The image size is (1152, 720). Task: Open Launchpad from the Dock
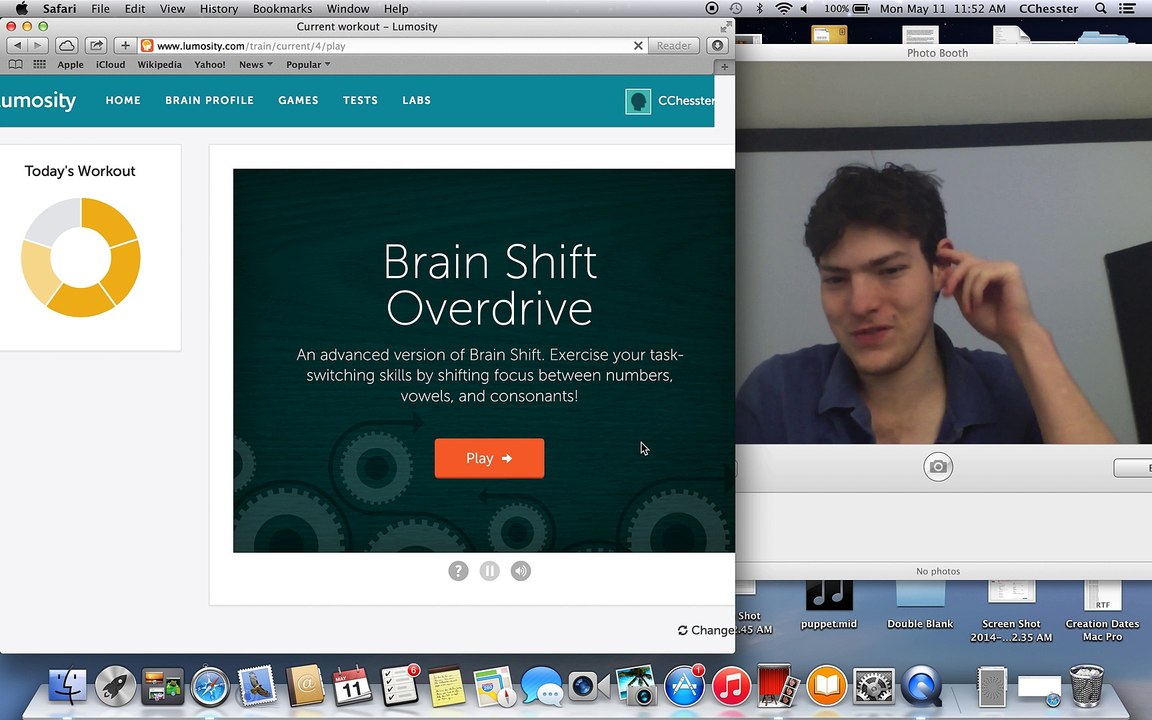(x=115, y=686)
